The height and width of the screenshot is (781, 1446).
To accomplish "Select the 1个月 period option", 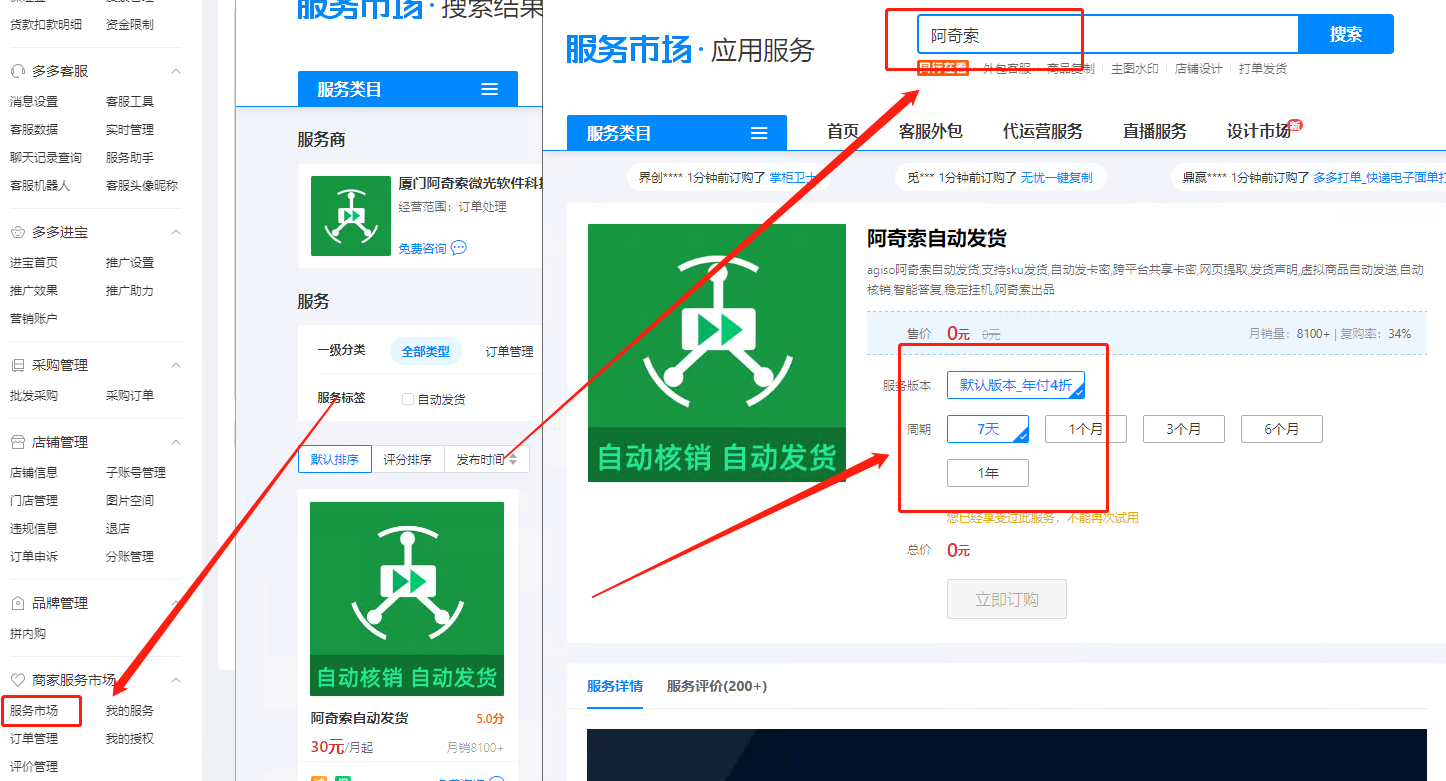I will coord(1086,429).
